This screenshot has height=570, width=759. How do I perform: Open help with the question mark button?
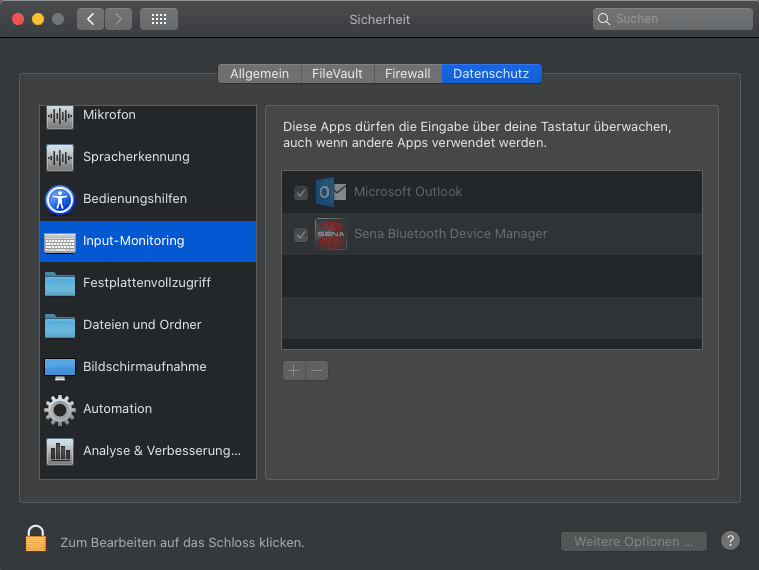pos(730,541)
